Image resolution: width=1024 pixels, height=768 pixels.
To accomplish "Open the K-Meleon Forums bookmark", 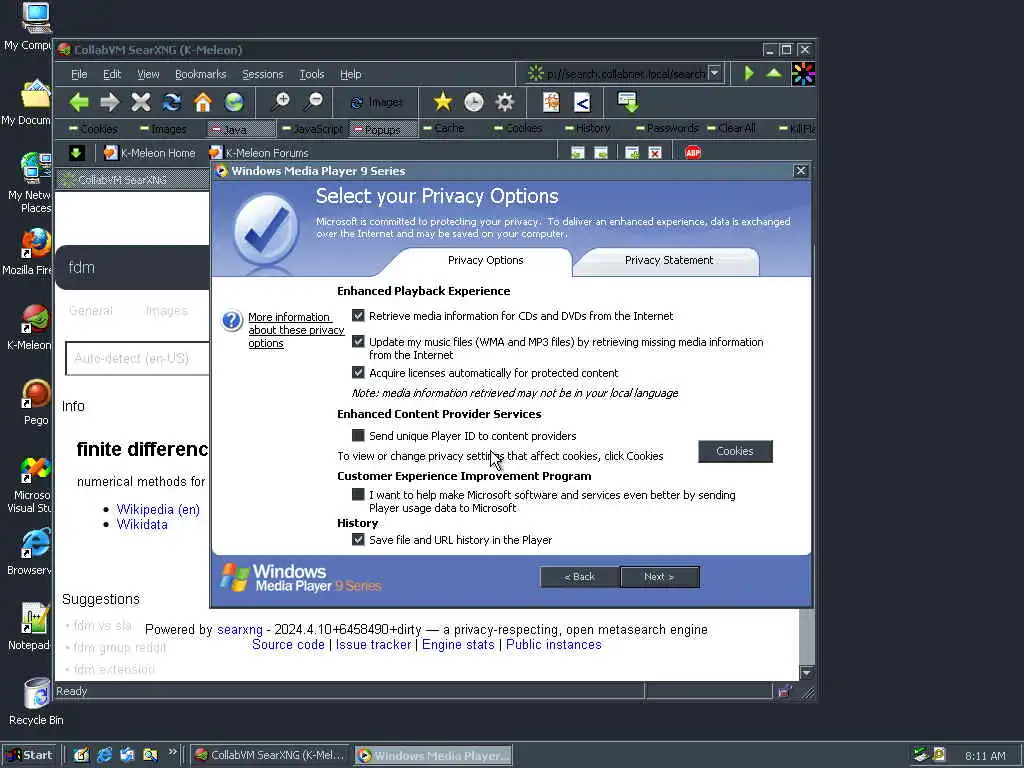I will 259,153.
